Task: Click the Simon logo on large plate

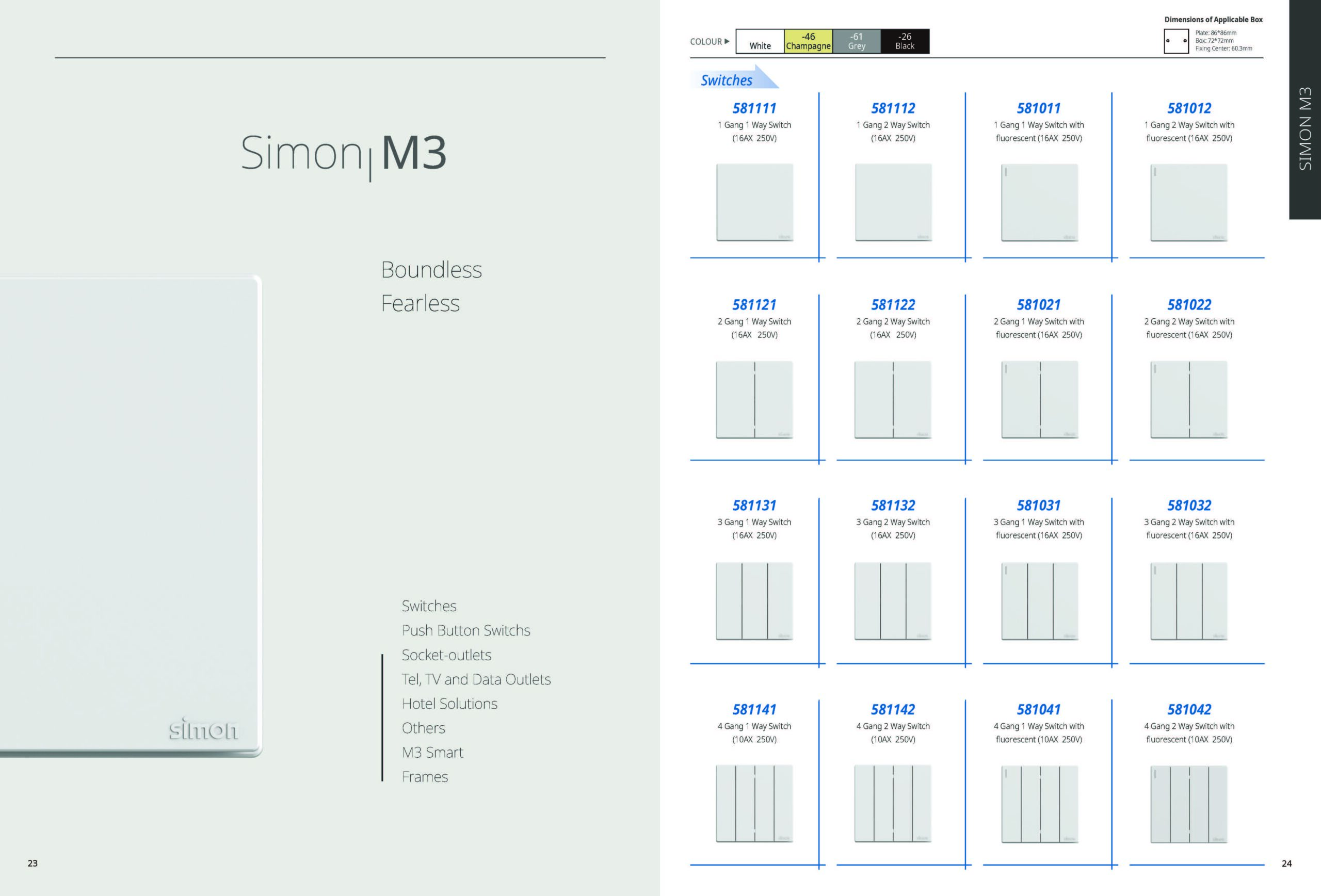Action: (x=203, y=729)
